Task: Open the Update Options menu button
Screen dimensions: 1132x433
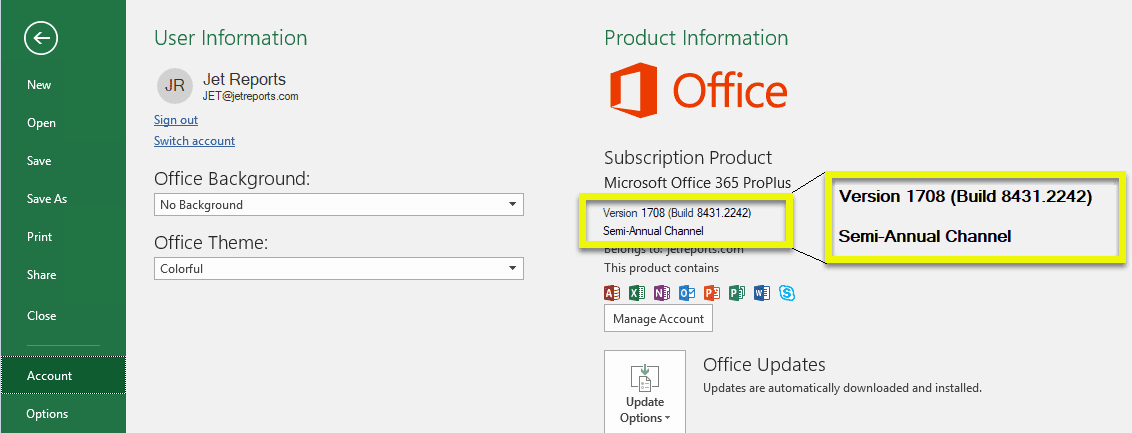Action: coord(645,392)
